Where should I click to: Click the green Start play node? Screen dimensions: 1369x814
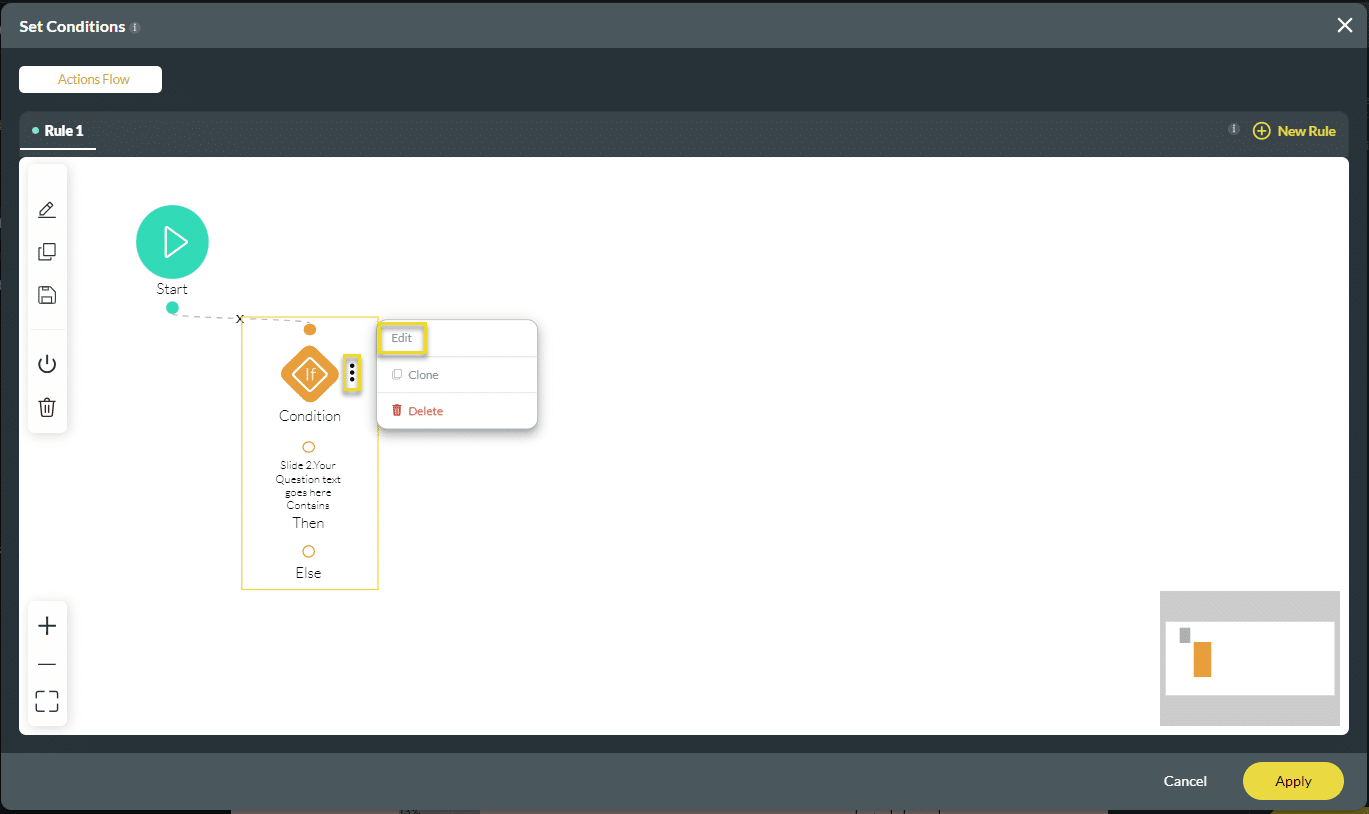(x=172, y=242)
